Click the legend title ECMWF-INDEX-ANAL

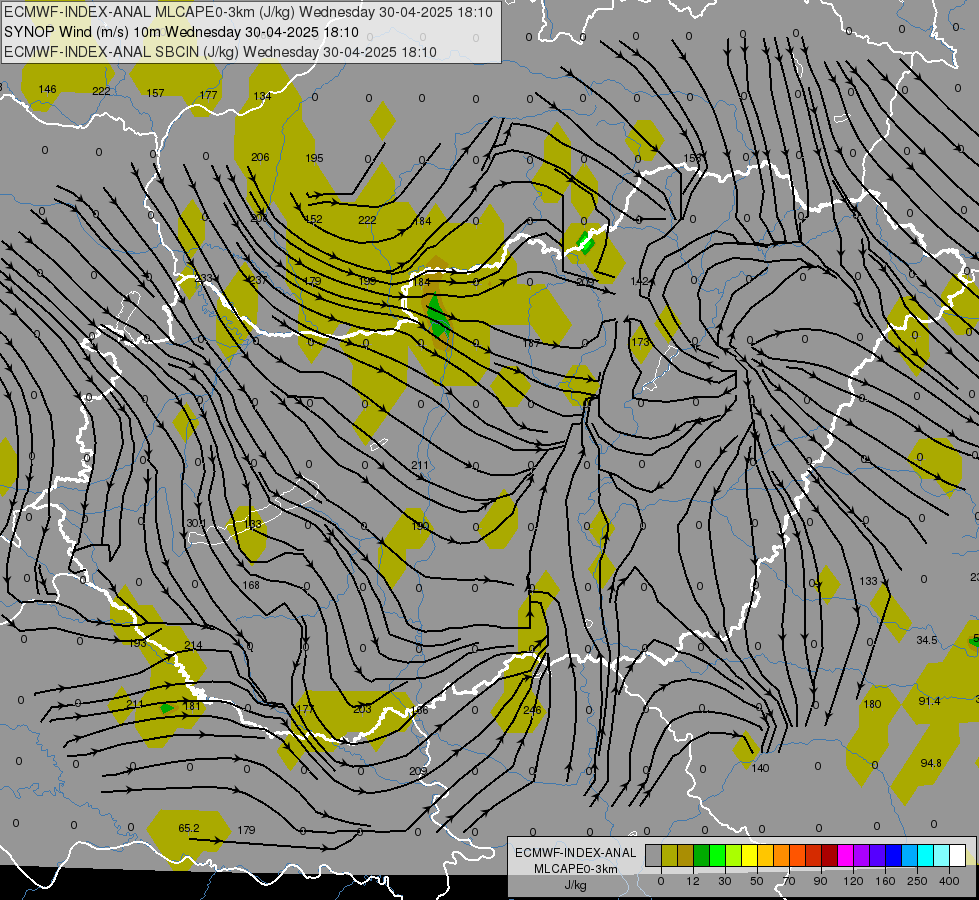point(576,853)
